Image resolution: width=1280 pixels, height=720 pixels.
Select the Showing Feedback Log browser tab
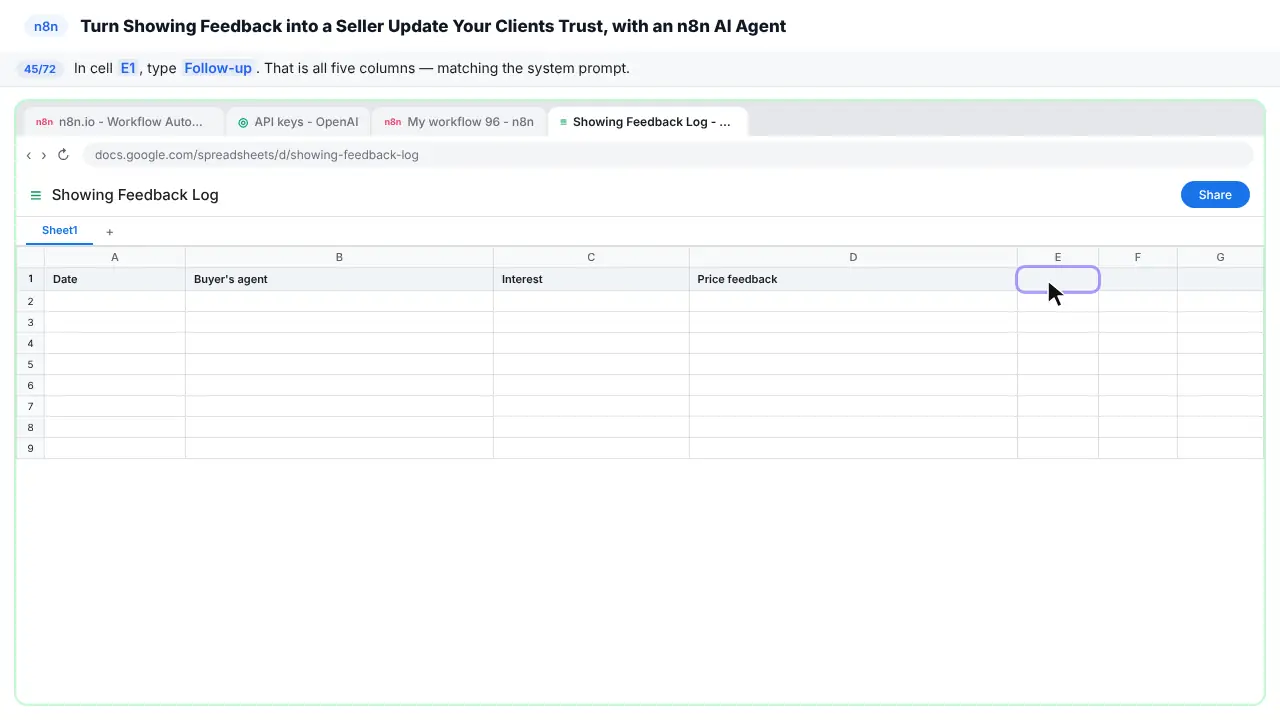[x=648, y=122]
